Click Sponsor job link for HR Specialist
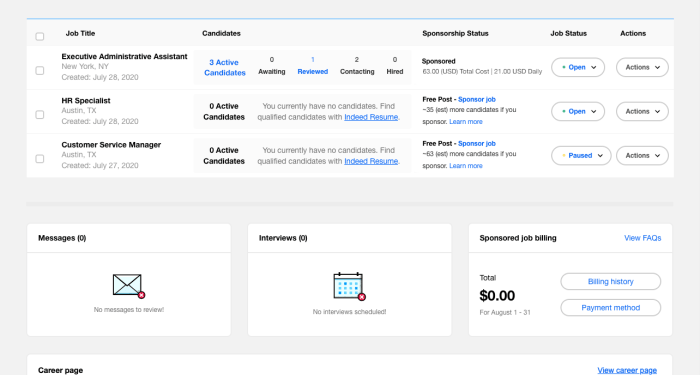The width and height of the screenshot is (700, 375). [x=477, y=100]
